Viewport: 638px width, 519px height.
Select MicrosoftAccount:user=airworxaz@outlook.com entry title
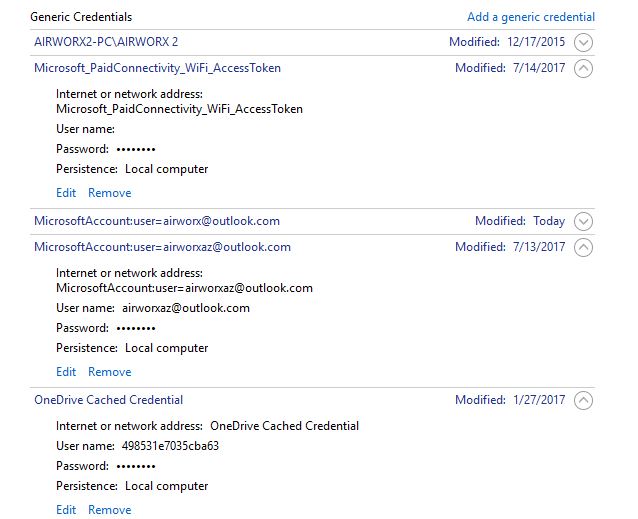162,247
